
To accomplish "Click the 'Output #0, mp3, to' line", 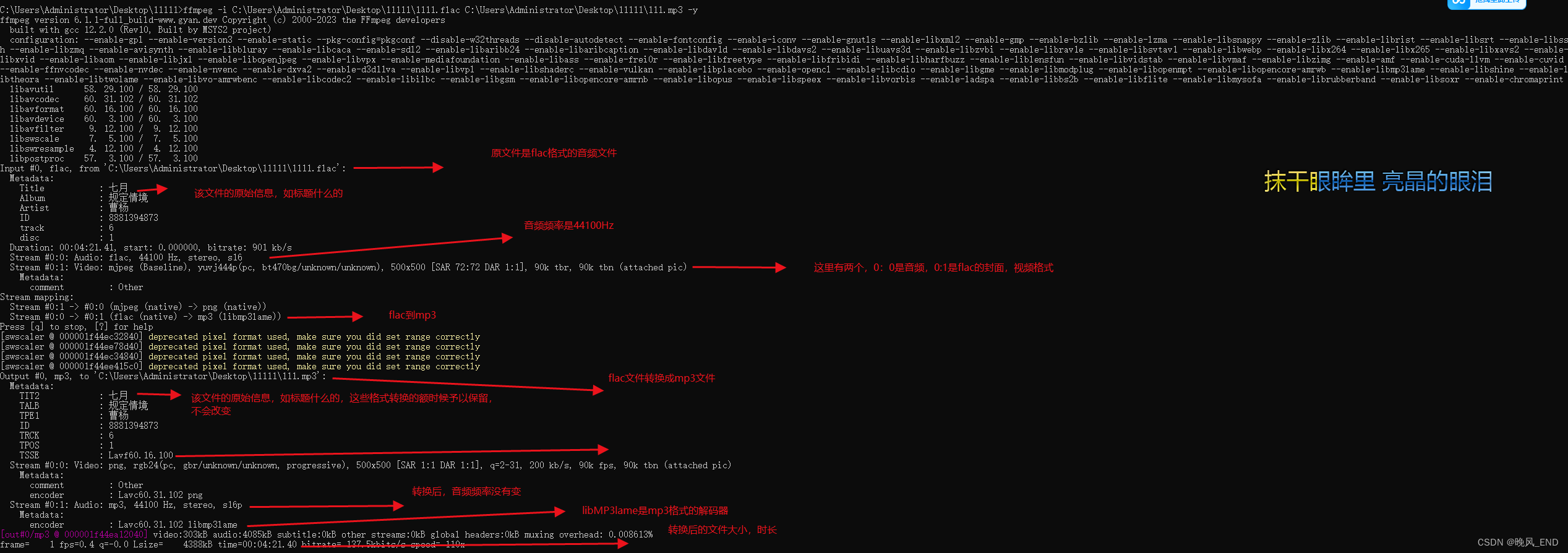I will point(163,376).
